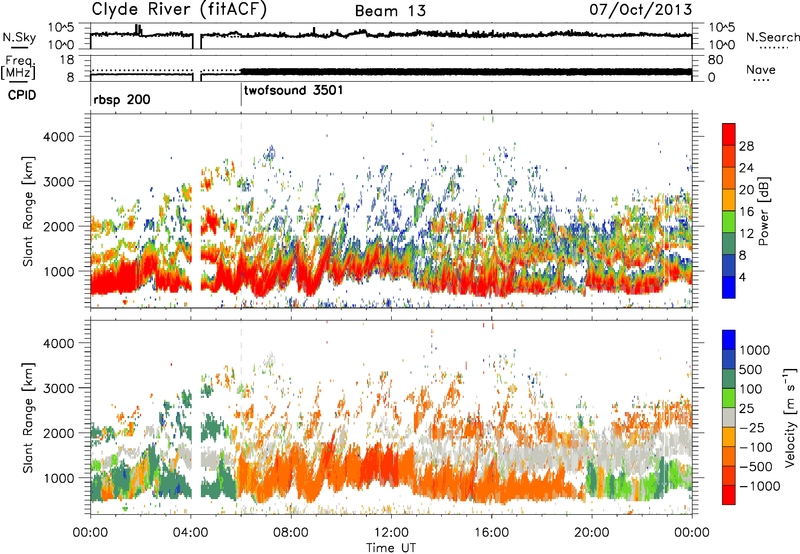Image resolution: width=800 pixels, height=554 pixels.
Task: Click the "18" frequency axis tick
Action: click(x=67, y=60)
